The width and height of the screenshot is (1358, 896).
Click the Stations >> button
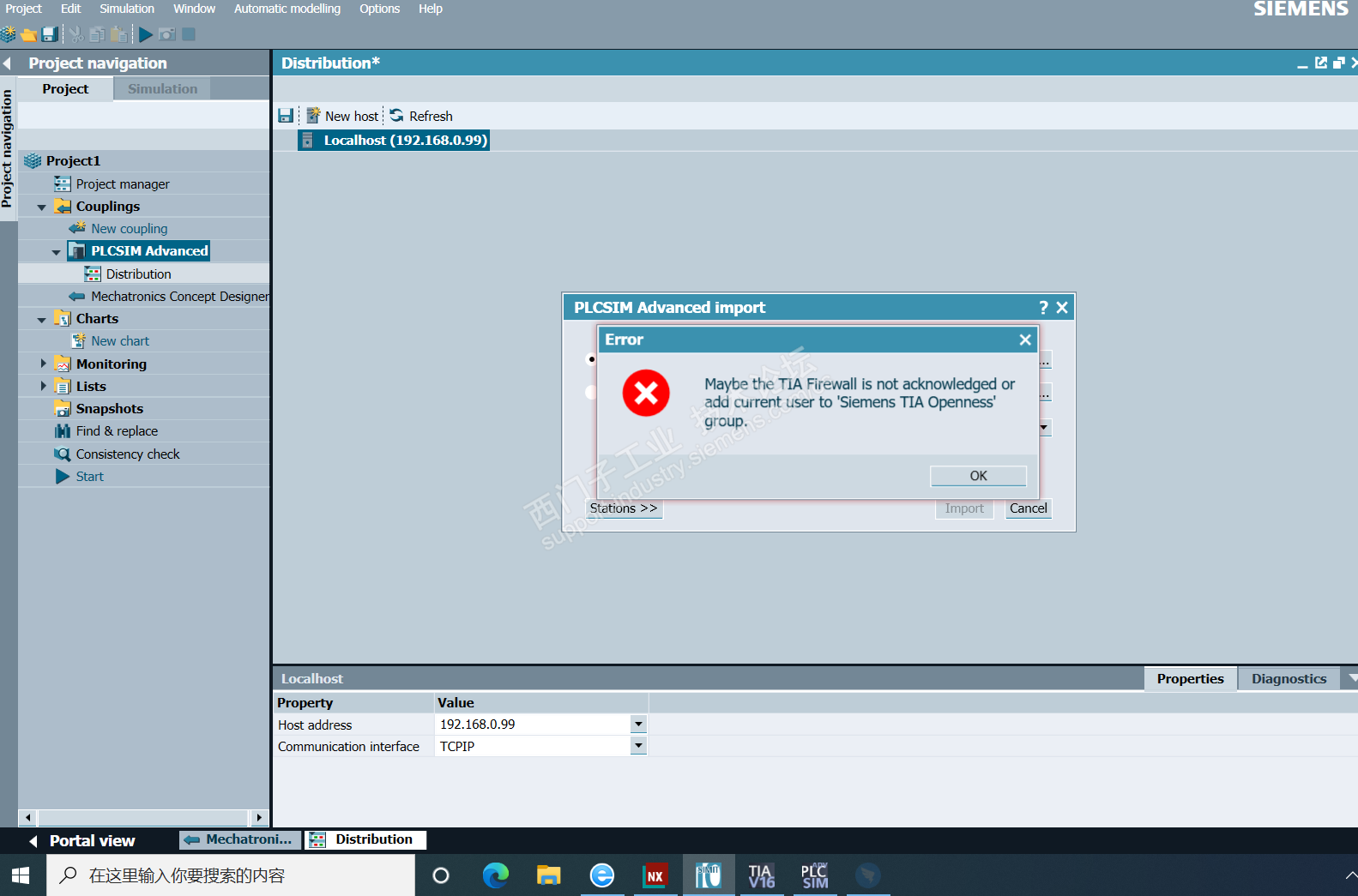[x=624, y=508]
